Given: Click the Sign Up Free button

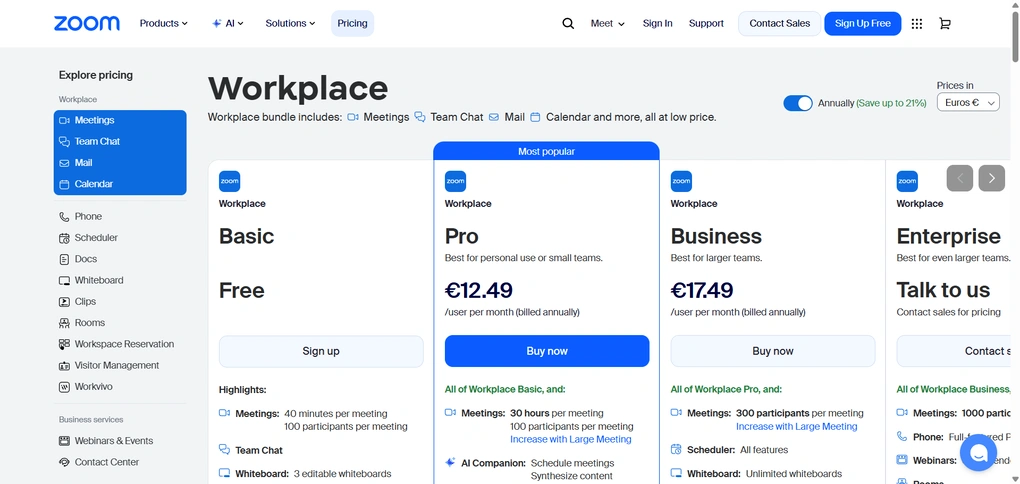Looking at the screenshot, I should tap(863, 23).
